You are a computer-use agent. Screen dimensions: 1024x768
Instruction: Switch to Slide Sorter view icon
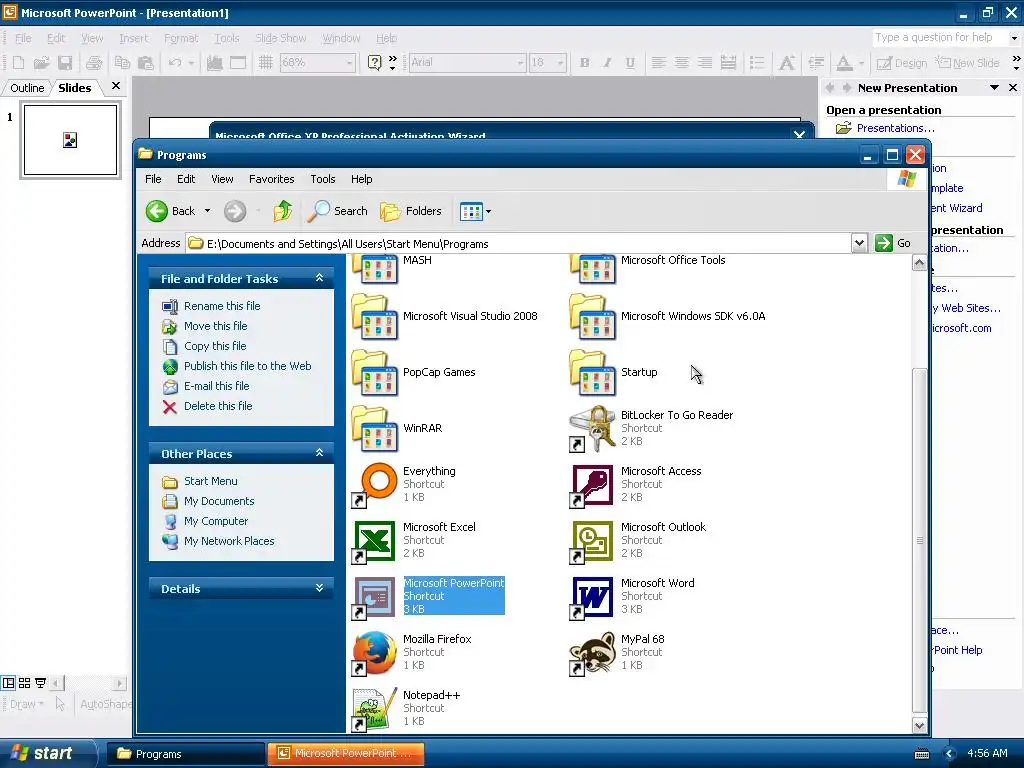(x=24, y=683)
